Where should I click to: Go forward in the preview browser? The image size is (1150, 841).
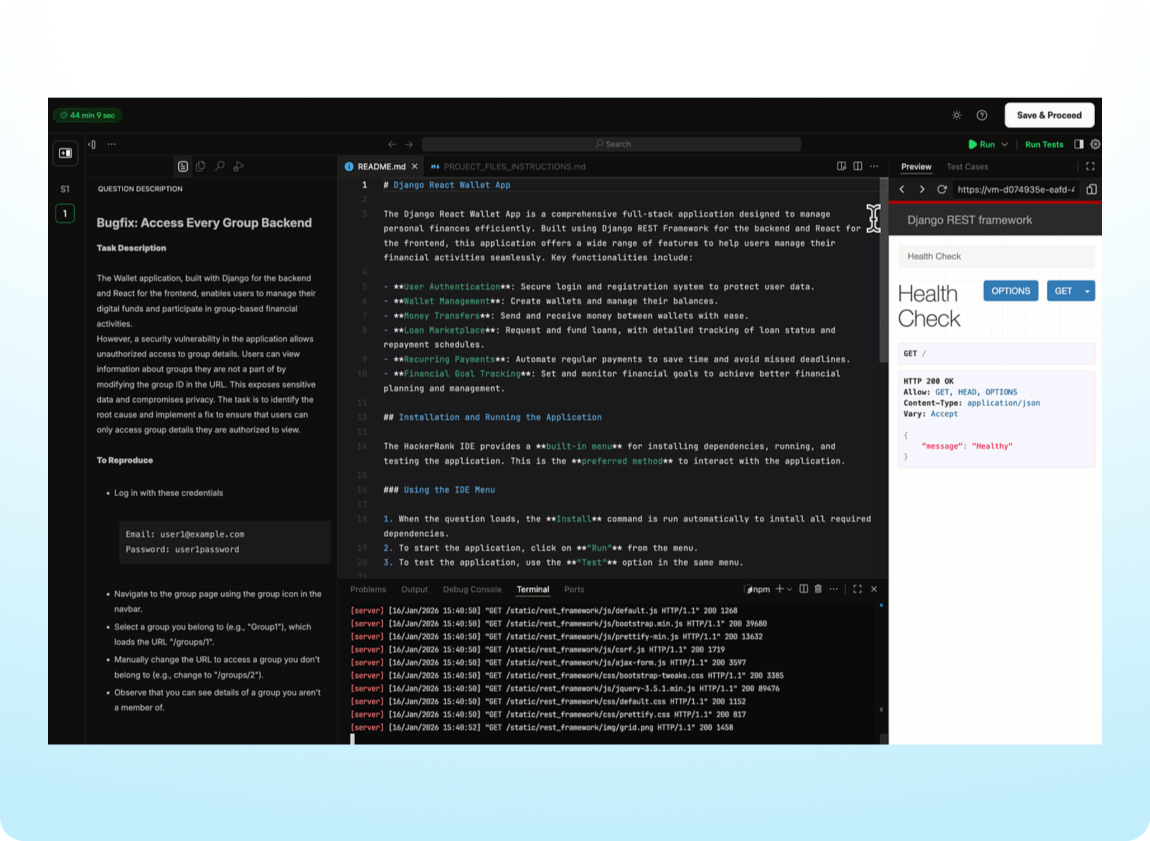[x=922, y=189]
